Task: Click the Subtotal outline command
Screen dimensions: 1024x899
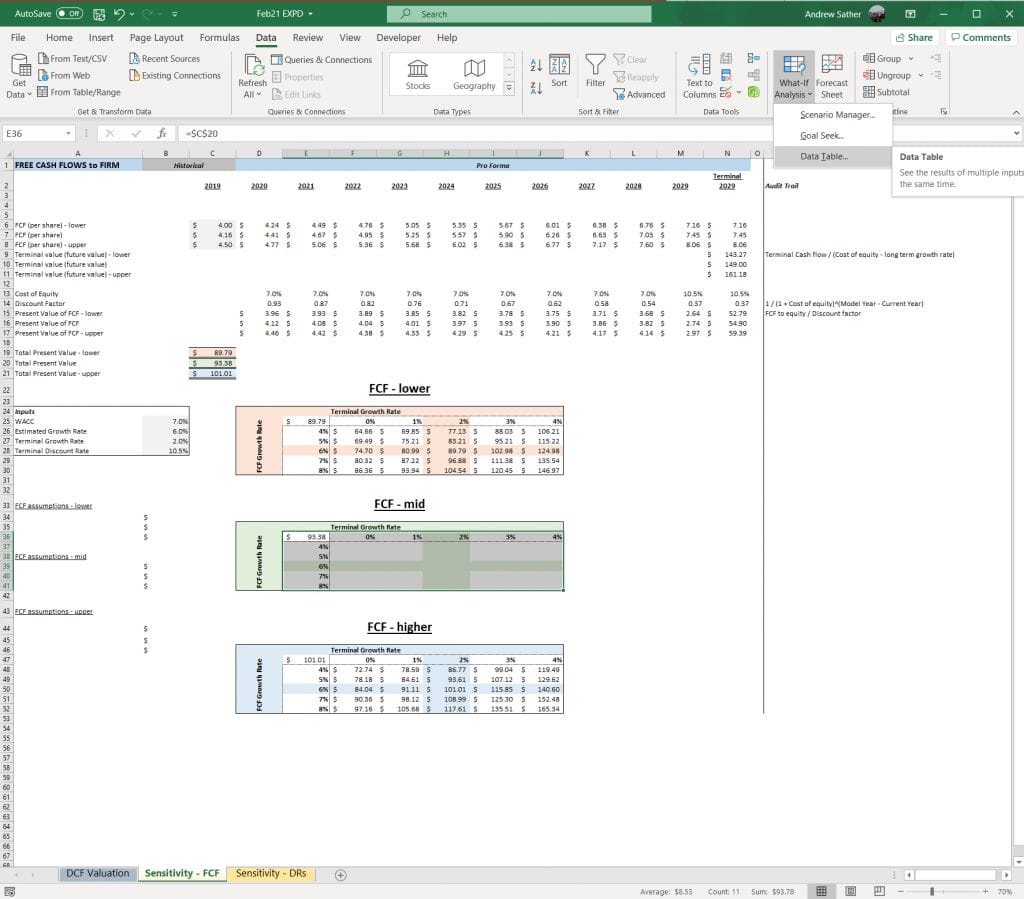Action: pos(885,92)
